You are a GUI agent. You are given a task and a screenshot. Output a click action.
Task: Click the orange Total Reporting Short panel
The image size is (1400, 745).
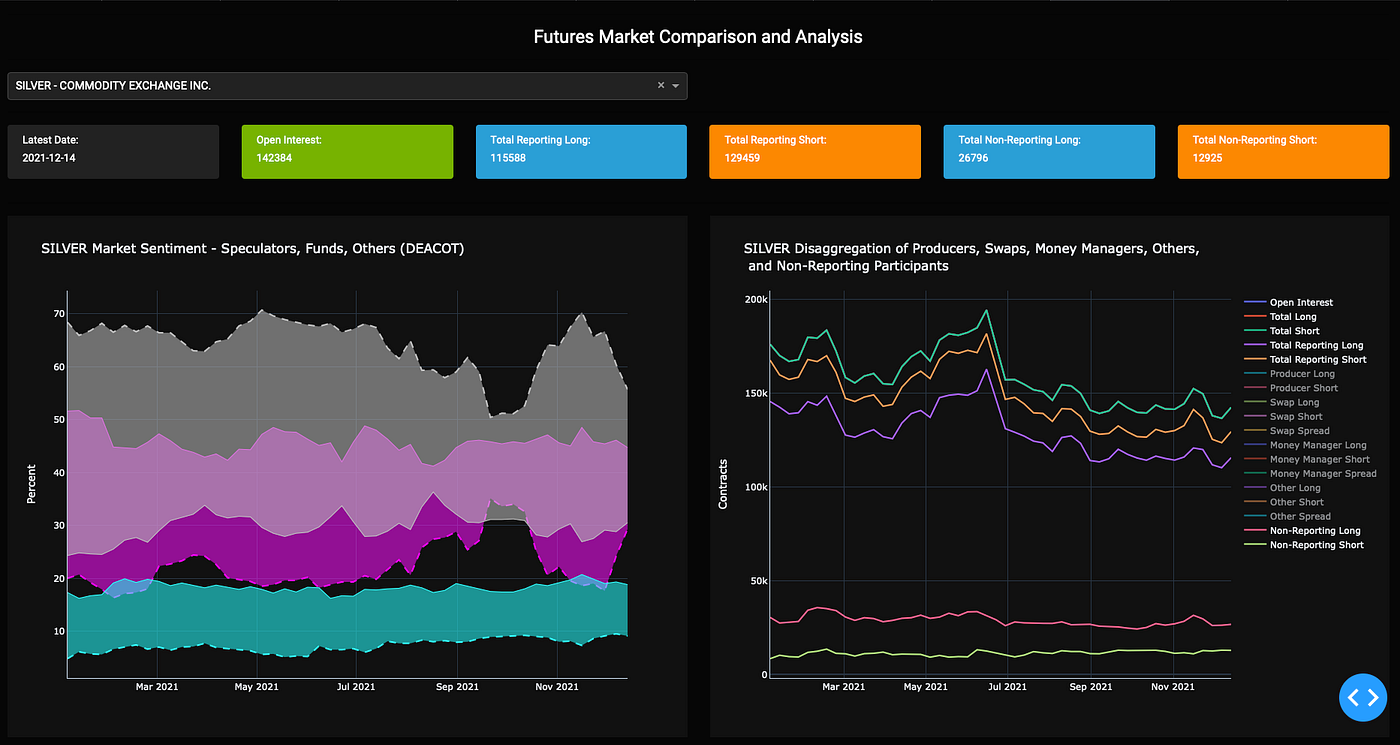[x=815, y=151]
